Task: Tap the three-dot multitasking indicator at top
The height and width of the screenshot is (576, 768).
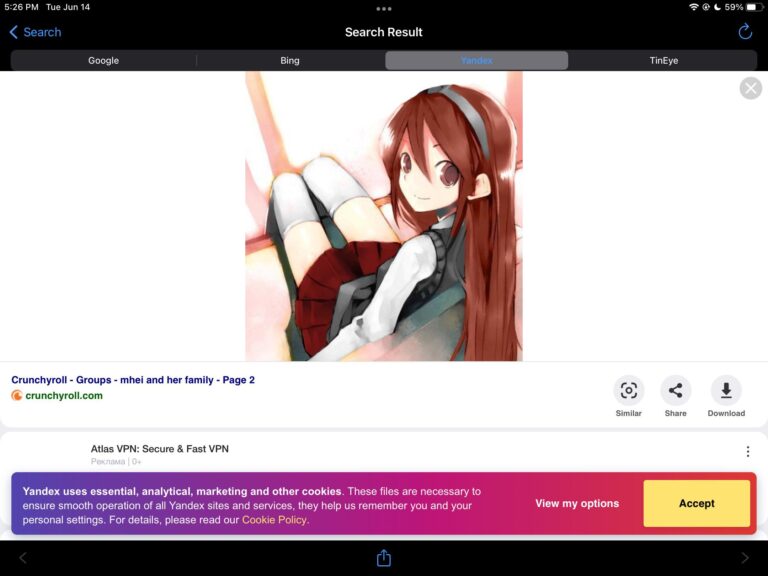Action: coord(384,8)
